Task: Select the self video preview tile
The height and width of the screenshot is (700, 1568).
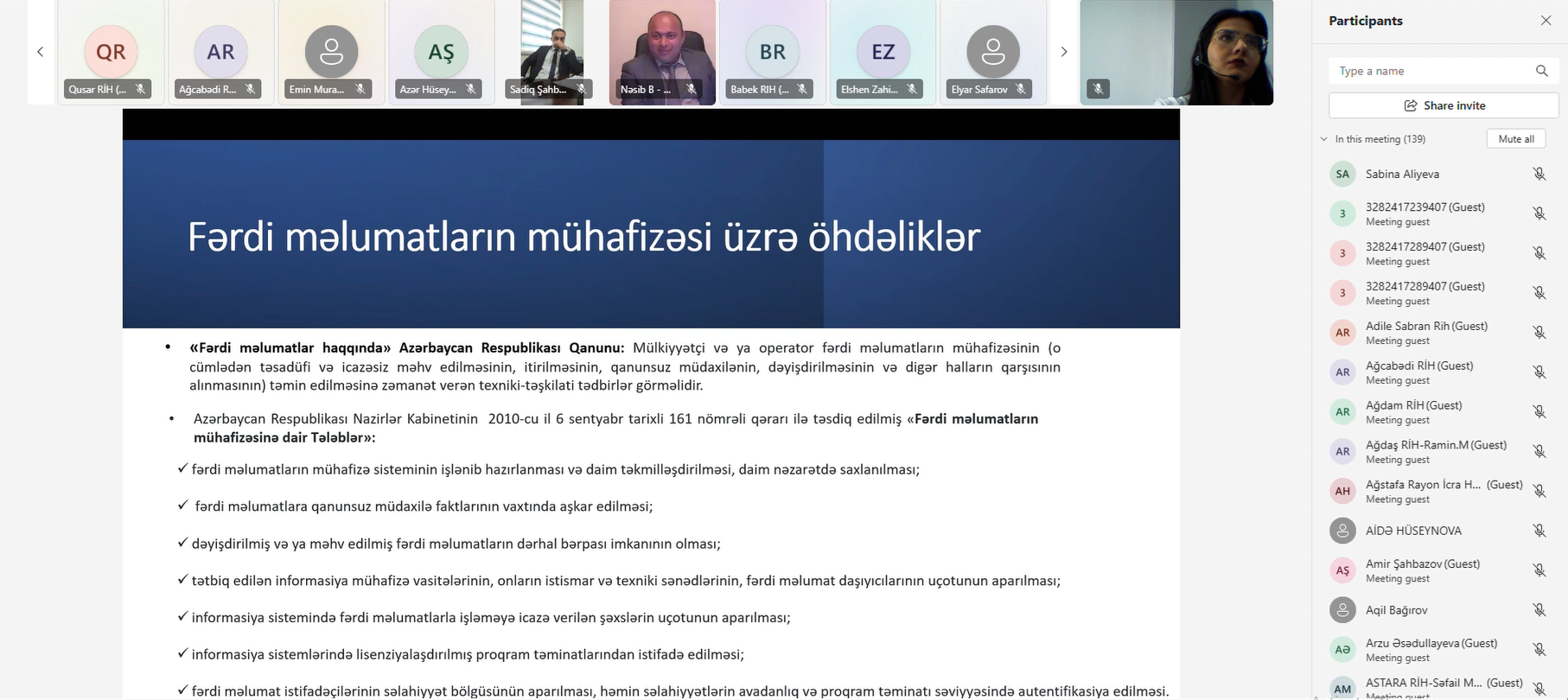Action: click(x=1176, y=53)
